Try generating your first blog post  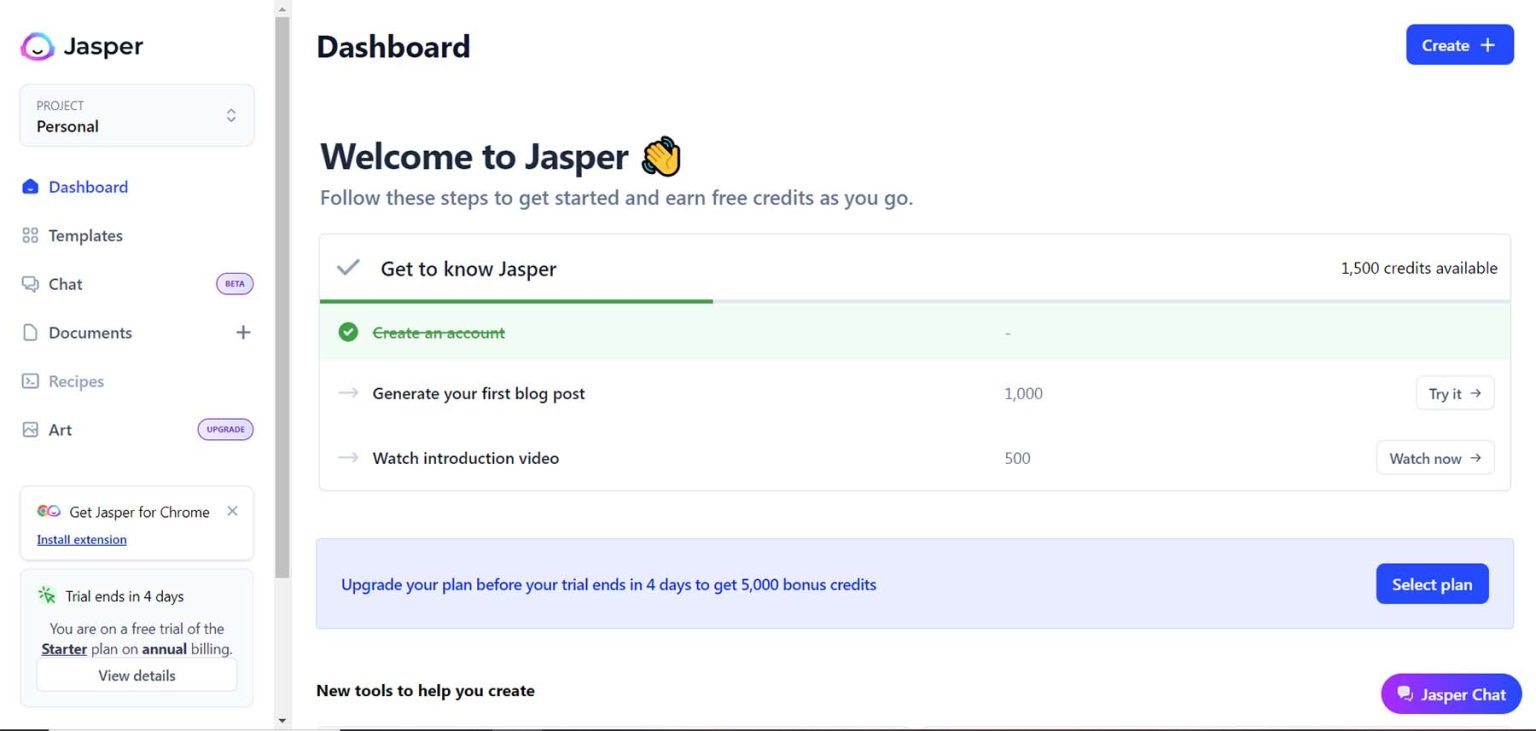[x=1454, y=393]
